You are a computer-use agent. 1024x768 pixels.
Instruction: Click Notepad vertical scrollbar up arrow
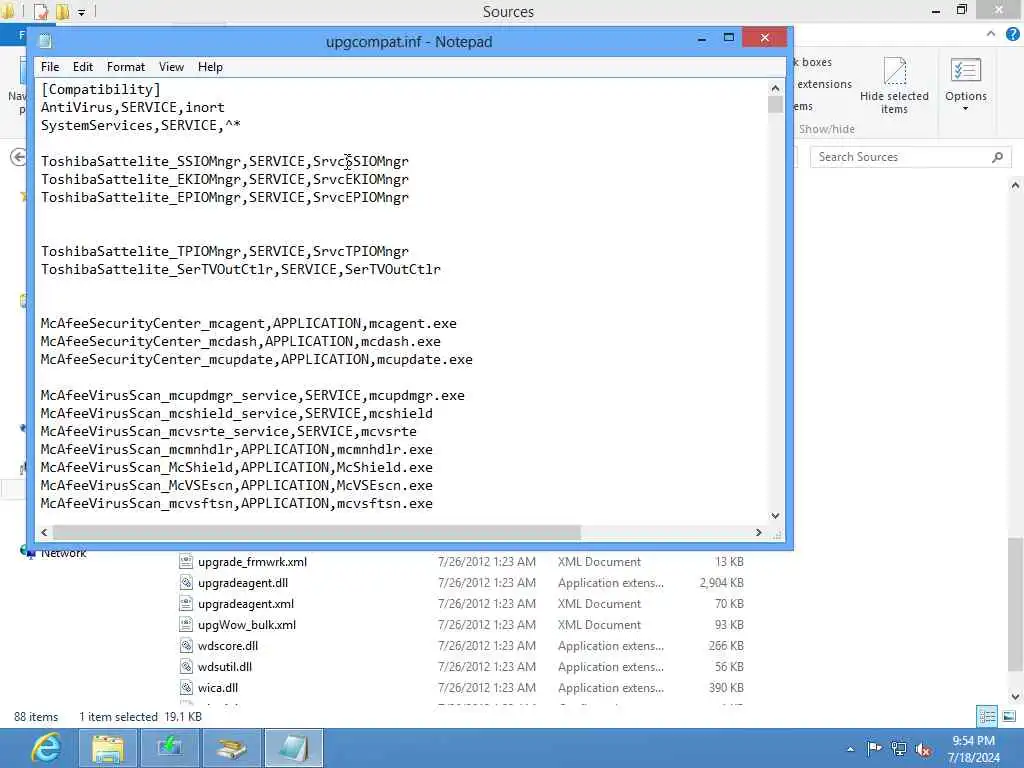pyautogui.click(x=775, y=88)
